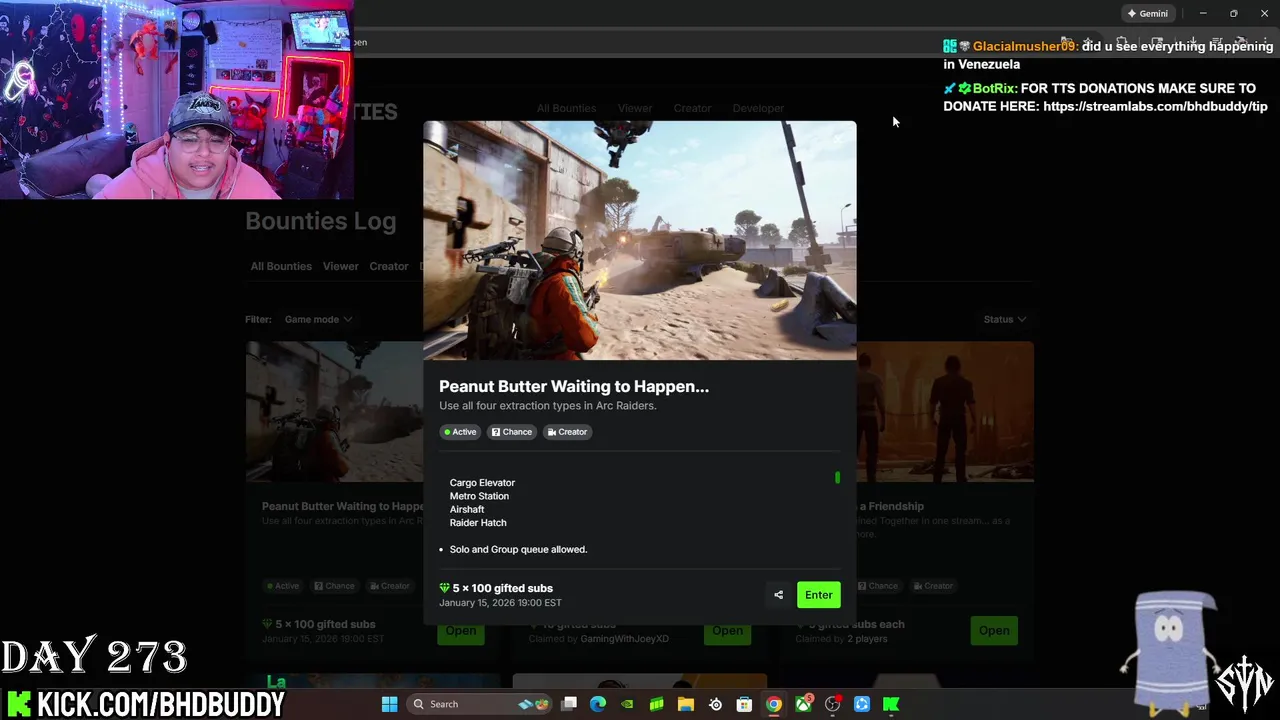Open Task View on the taskbar
The height and width of the screenshot is (720, 1280).
click(569, 704)
